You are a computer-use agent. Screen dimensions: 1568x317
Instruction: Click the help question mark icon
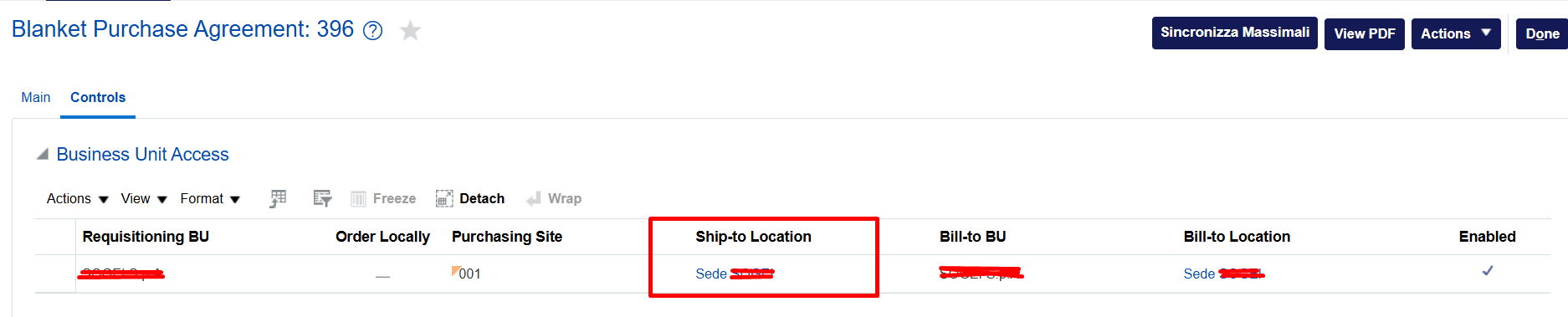coord(373,31)
